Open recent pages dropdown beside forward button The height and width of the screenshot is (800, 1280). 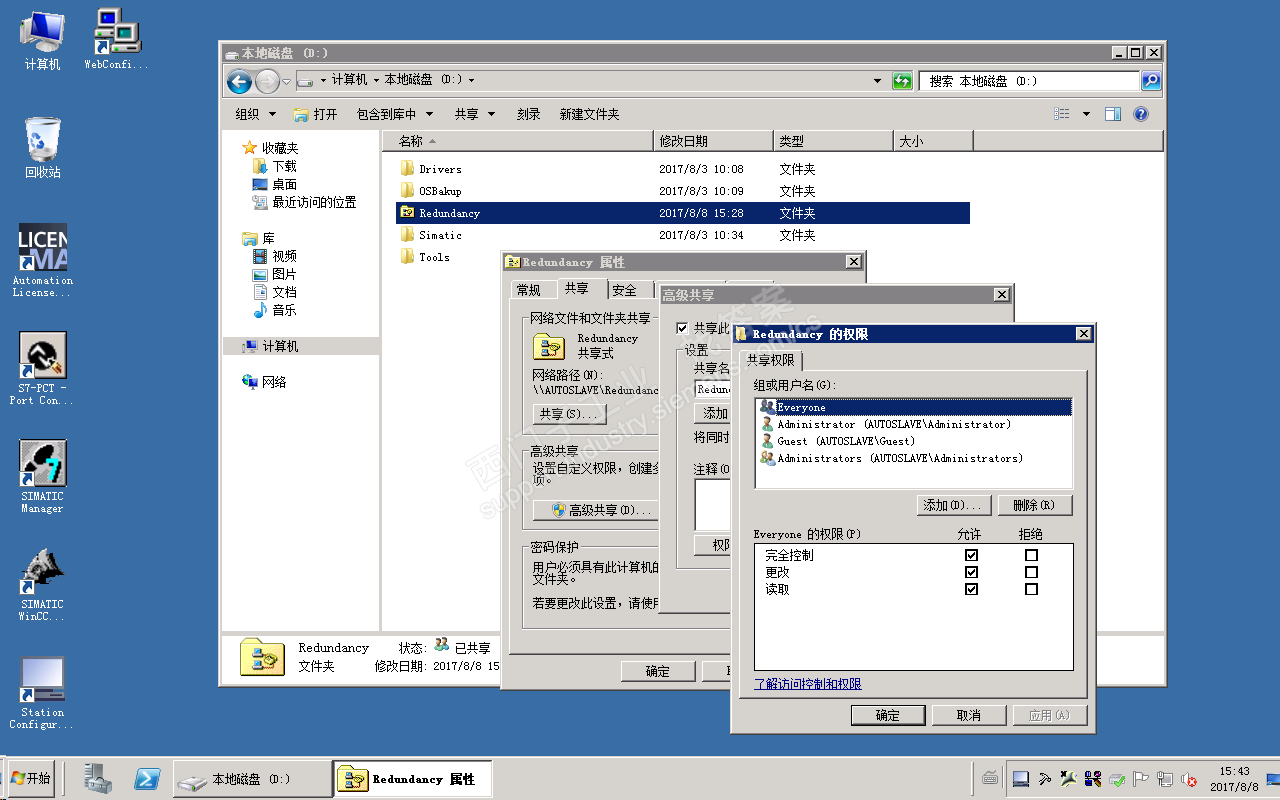coord(287,81)
